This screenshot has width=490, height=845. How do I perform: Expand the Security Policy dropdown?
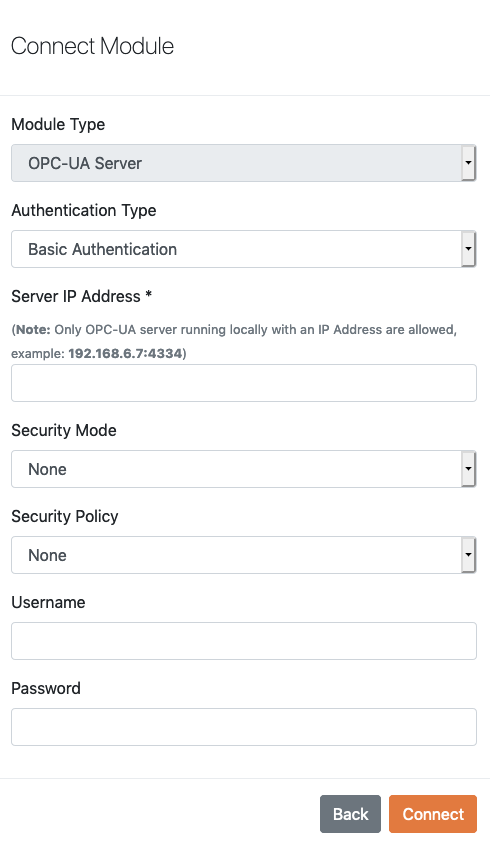coord(244,555)
